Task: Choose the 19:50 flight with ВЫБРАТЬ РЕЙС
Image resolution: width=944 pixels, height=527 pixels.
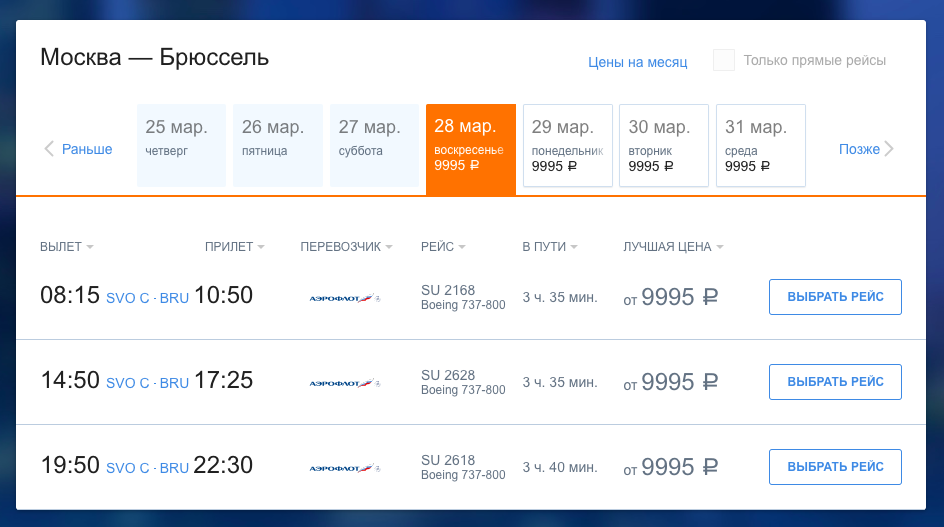Action: tap(835, 467)
